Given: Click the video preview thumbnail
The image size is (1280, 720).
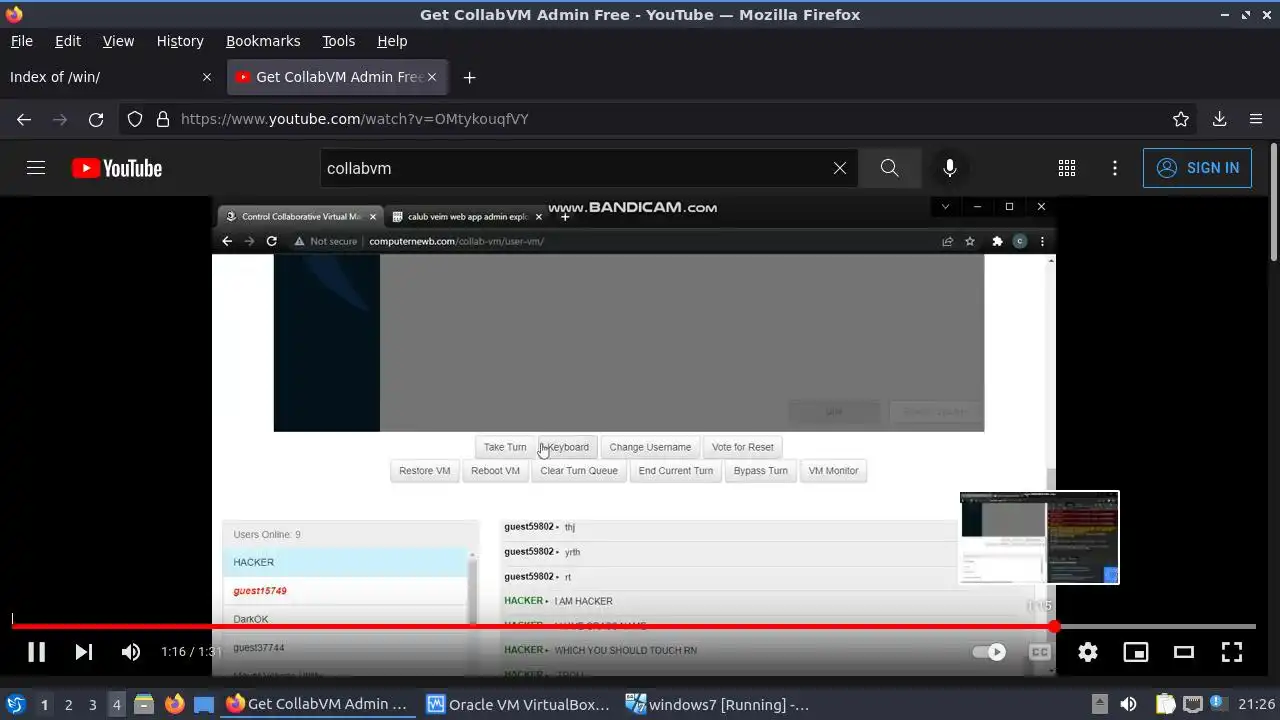Looking at the screenshot, I should point(1039,537).
